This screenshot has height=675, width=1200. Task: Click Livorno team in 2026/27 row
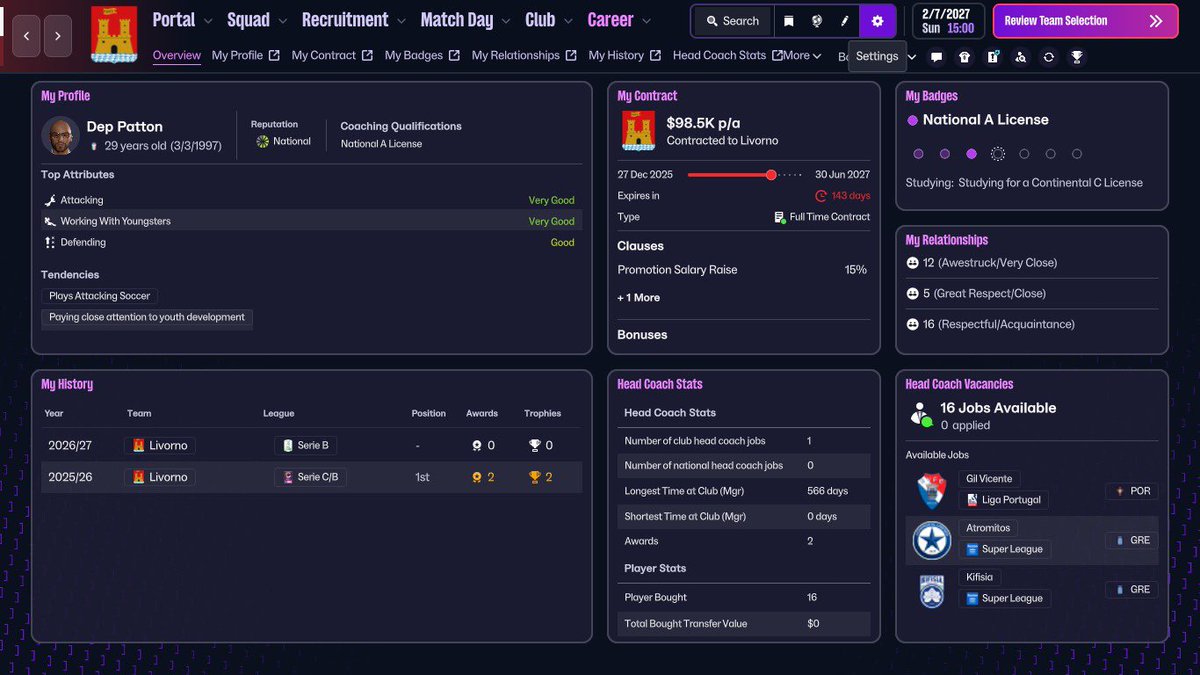160,446
